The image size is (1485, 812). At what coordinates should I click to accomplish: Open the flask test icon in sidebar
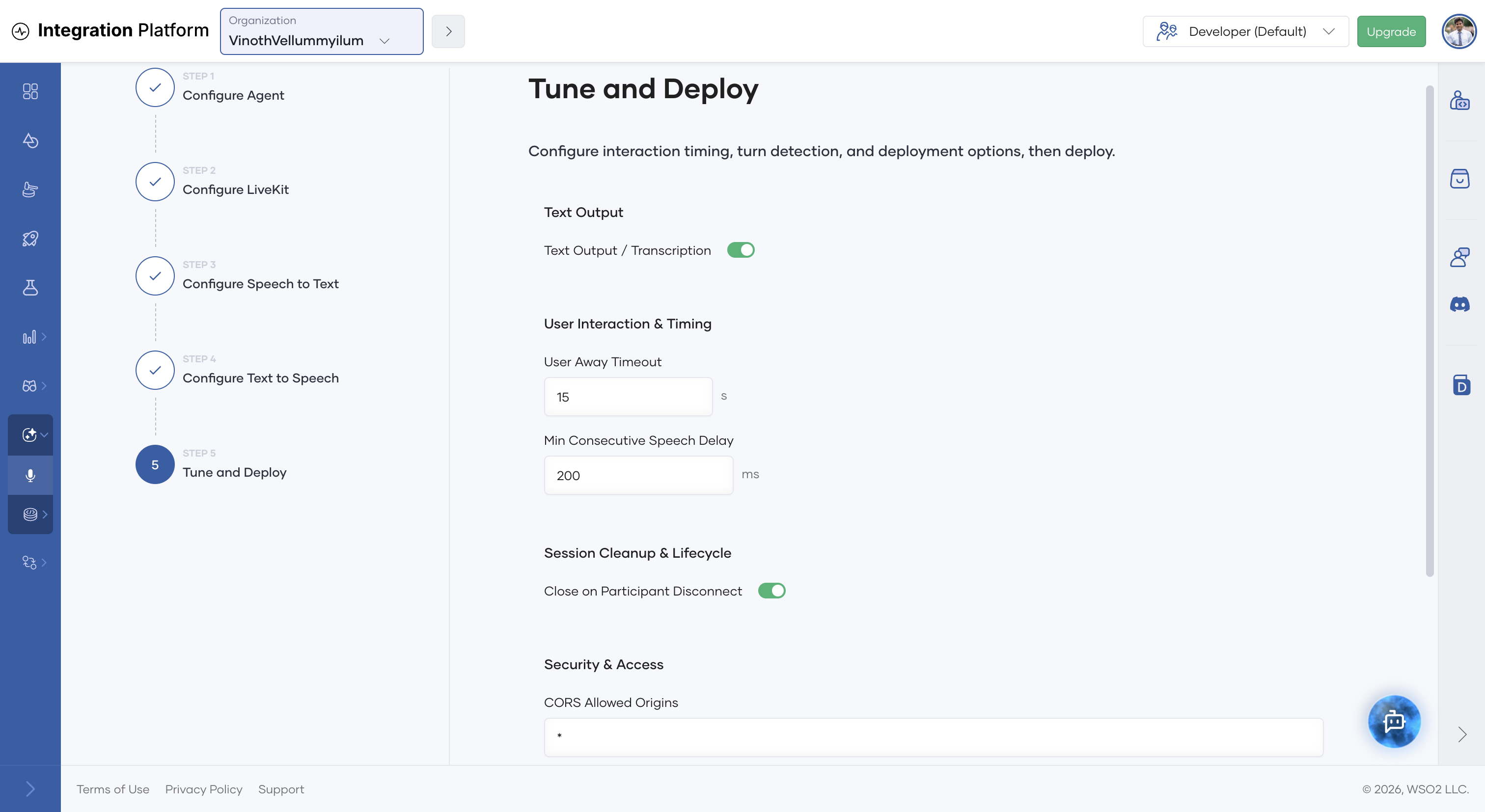coord(30,288)
